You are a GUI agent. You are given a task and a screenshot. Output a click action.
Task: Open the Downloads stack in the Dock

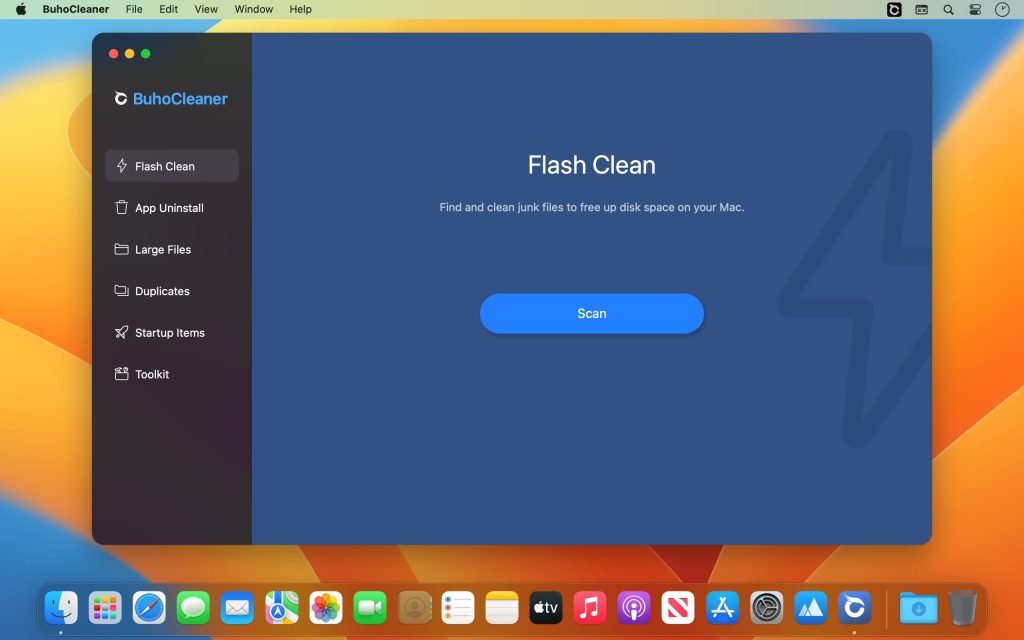pyautogui.click(x=918, y=607)
